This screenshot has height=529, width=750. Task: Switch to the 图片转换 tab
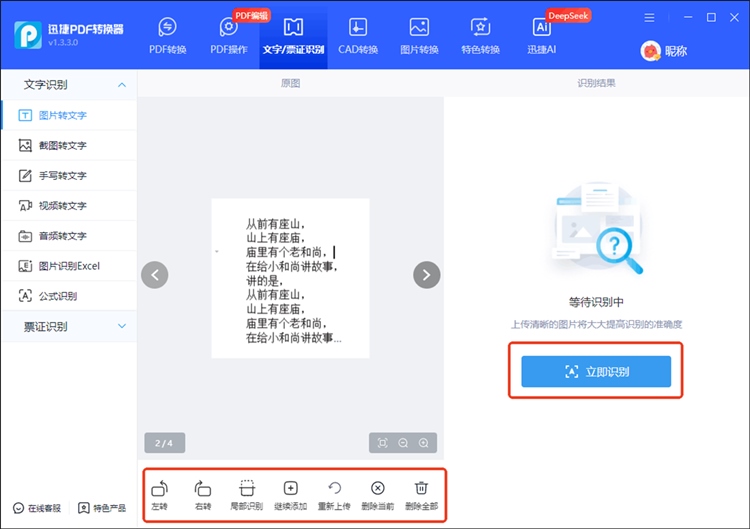click(x=419, y=36)
